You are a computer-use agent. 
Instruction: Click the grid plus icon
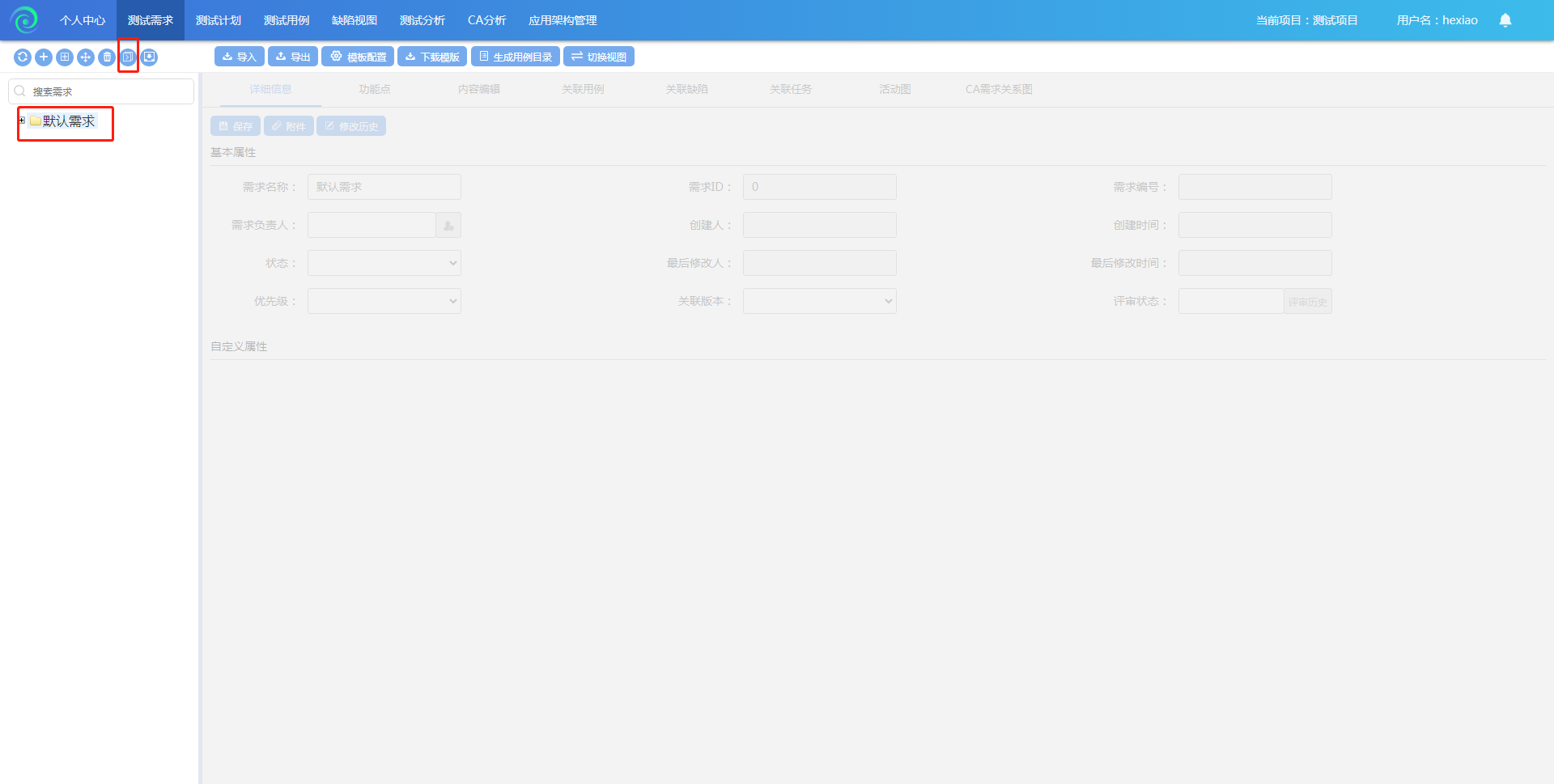click(x=65, y=57)
